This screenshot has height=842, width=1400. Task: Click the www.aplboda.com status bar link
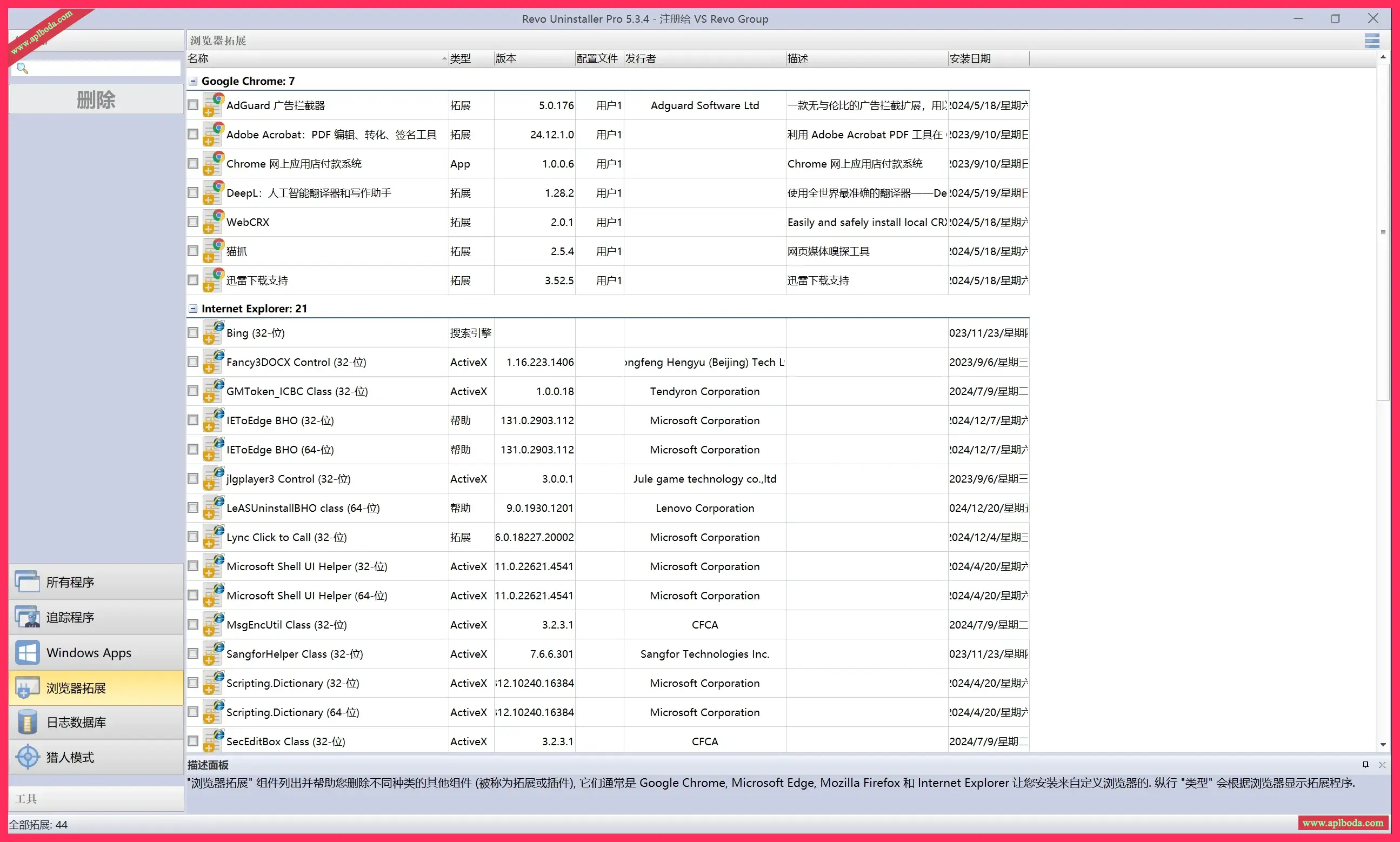click(x=1343, y=823)
